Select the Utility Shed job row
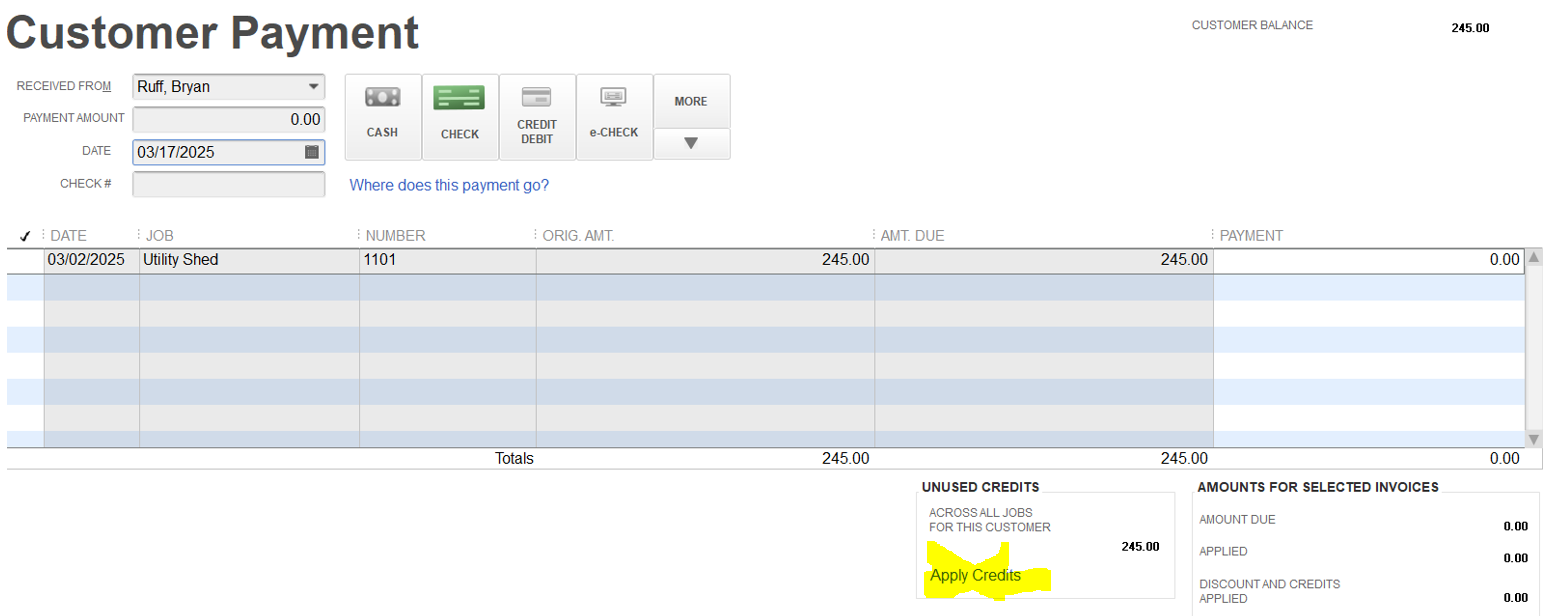This screenshot has height=616, width=1557. [x=180, y=260]
